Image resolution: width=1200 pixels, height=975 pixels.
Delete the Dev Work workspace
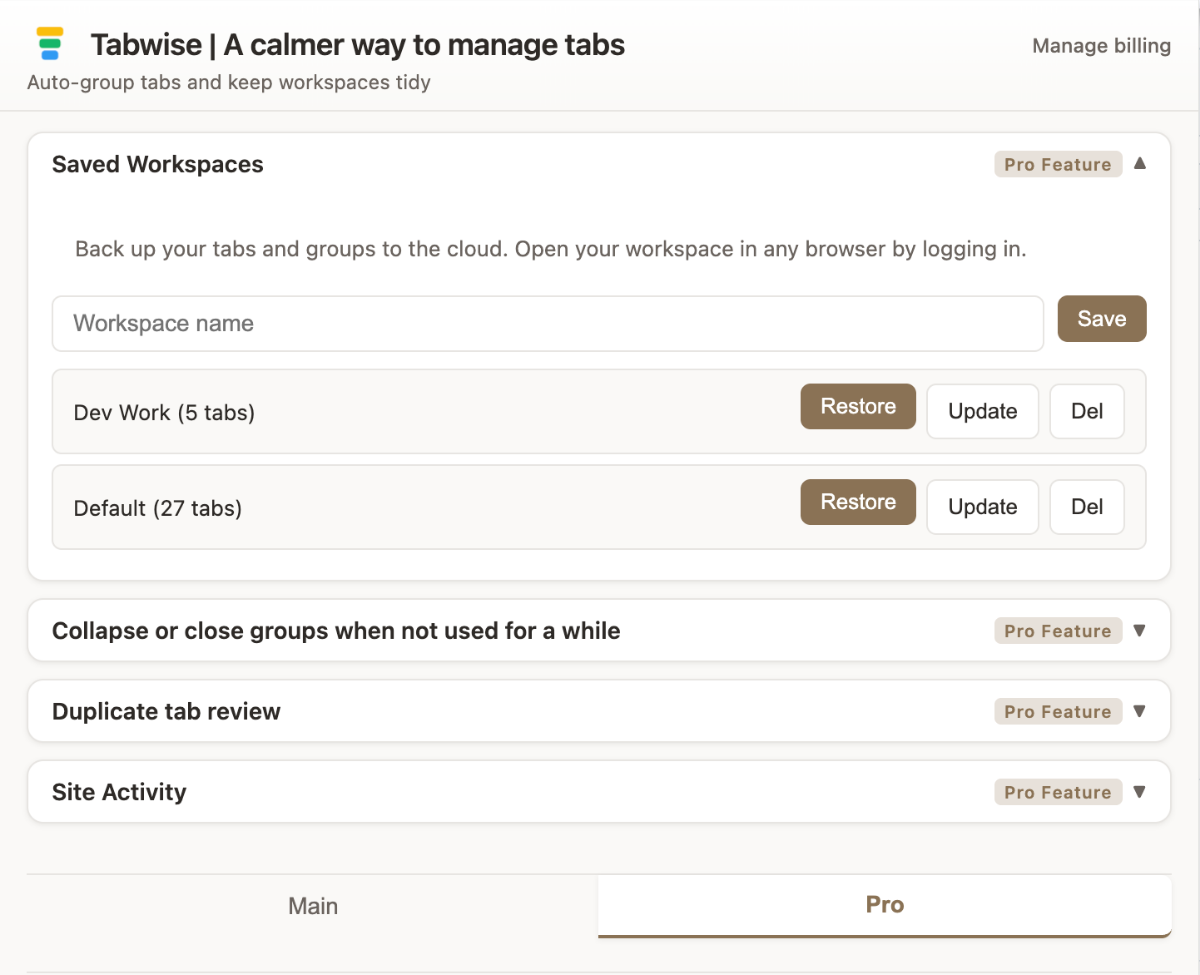pos(1086,411)
